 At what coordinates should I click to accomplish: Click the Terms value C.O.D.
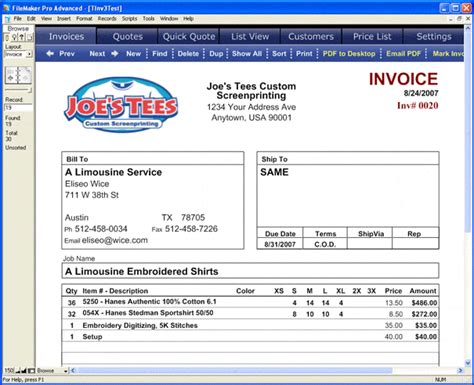(x=325, y=244)
